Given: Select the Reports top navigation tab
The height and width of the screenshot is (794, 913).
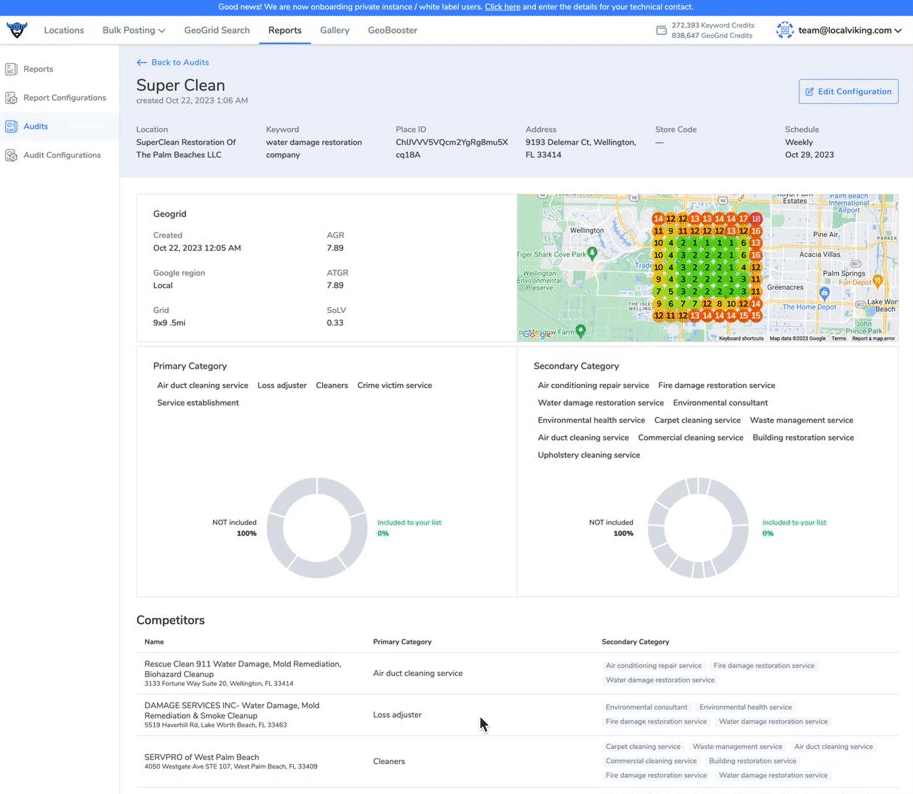Looking at the screenshot, I should pos(285,30).
